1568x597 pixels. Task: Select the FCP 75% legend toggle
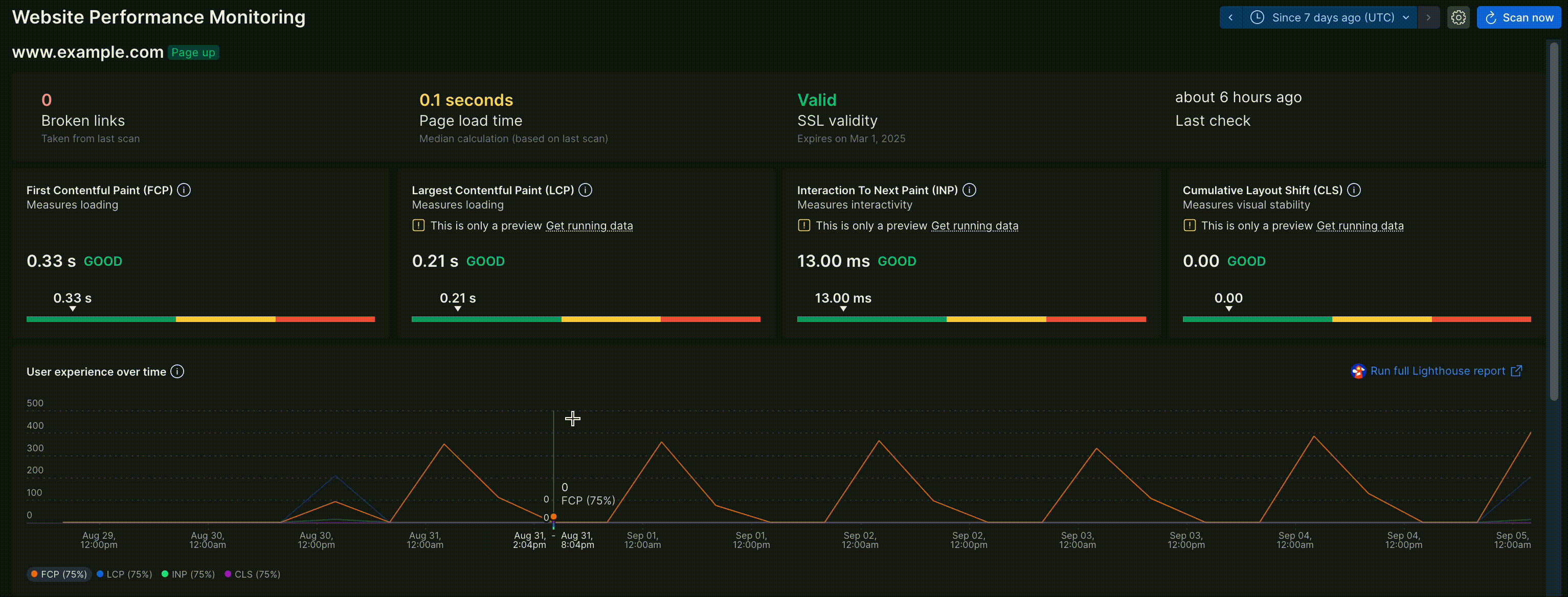tap(57, 574)
